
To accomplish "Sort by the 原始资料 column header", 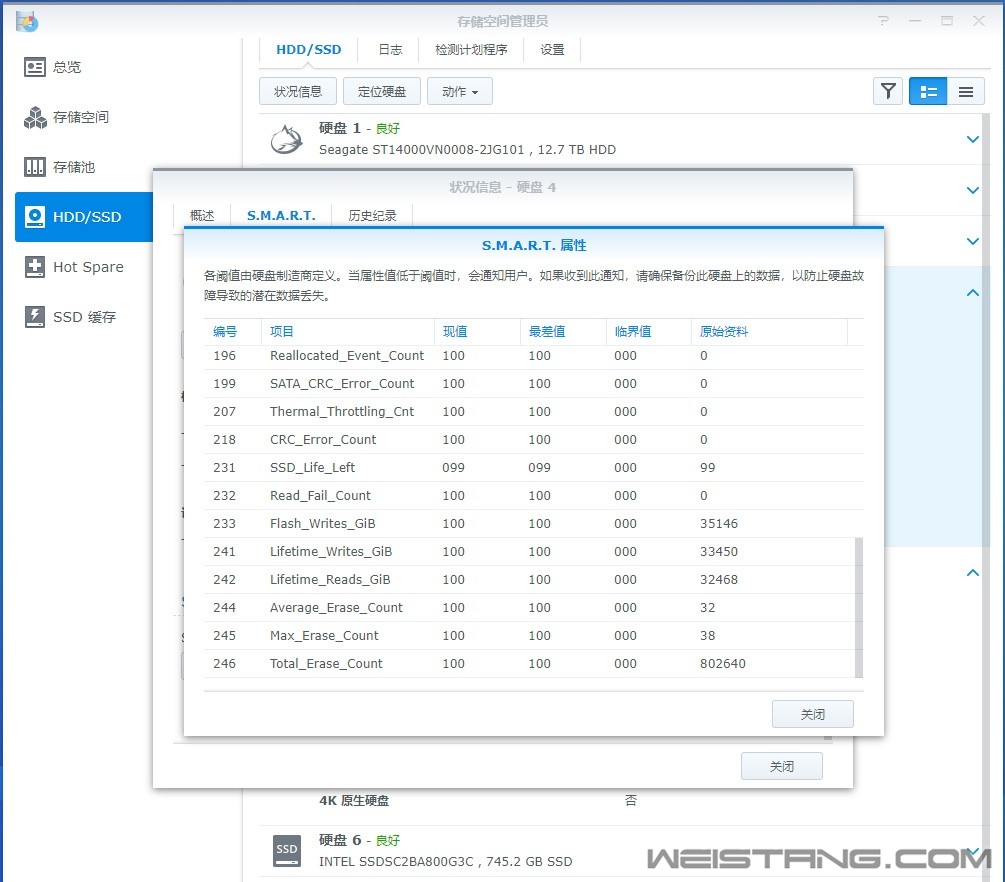I will tap(769, 331).
